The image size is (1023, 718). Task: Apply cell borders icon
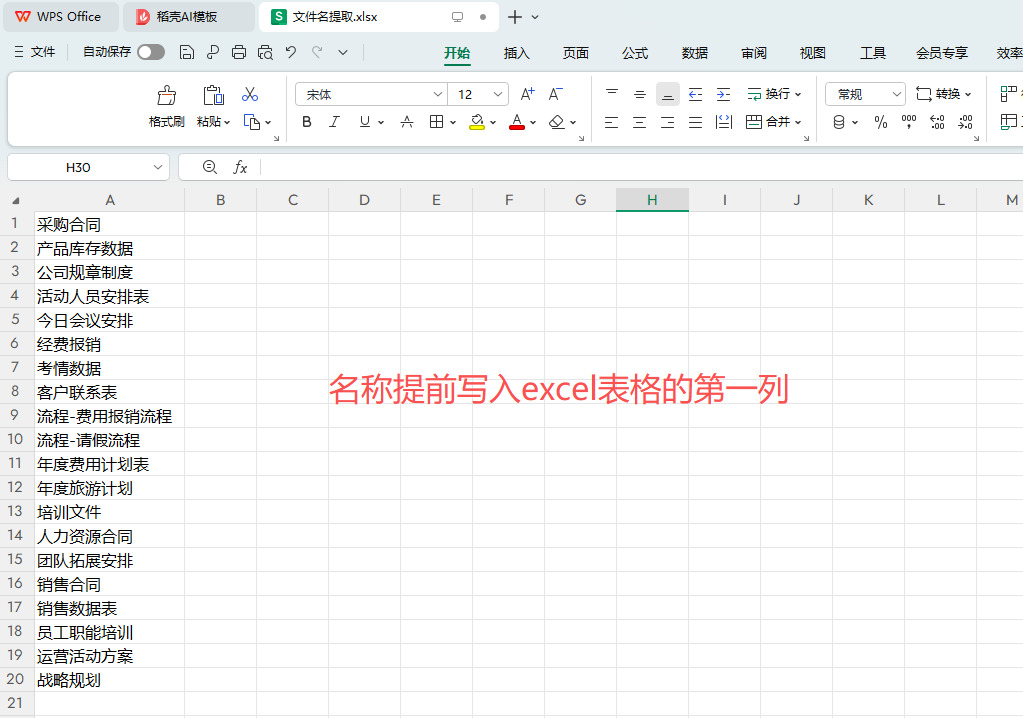[436, 122]
